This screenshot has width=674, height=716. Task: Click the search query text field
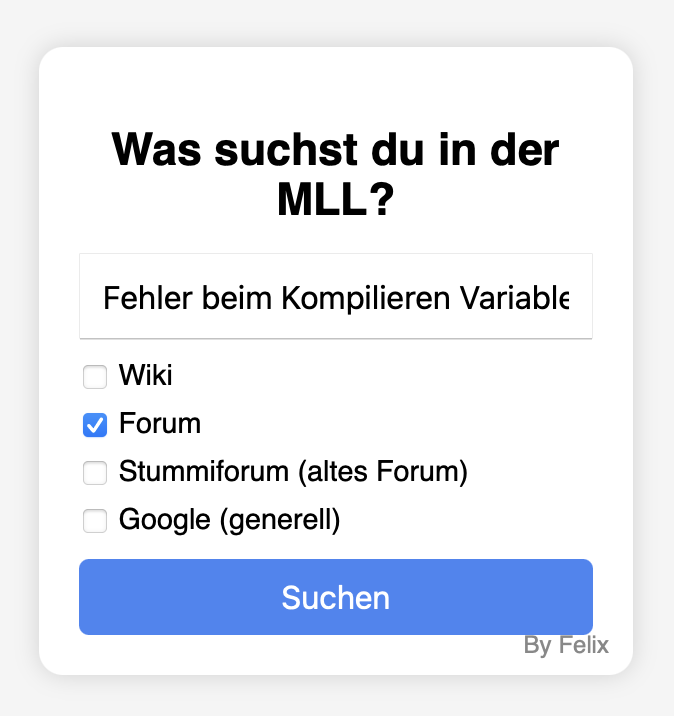tap(336, 297)
